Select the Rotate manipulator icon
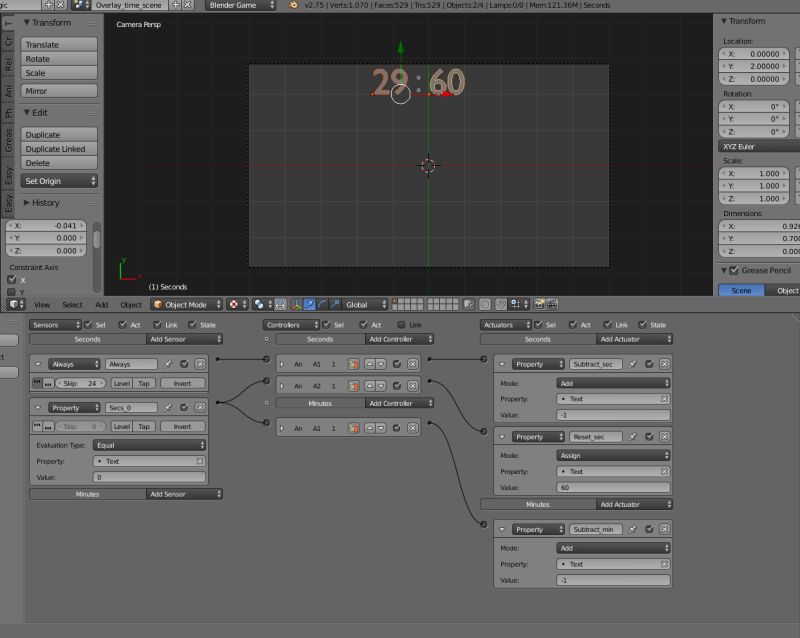The width and height of the screenshot is (800, 638). [321, 305]
